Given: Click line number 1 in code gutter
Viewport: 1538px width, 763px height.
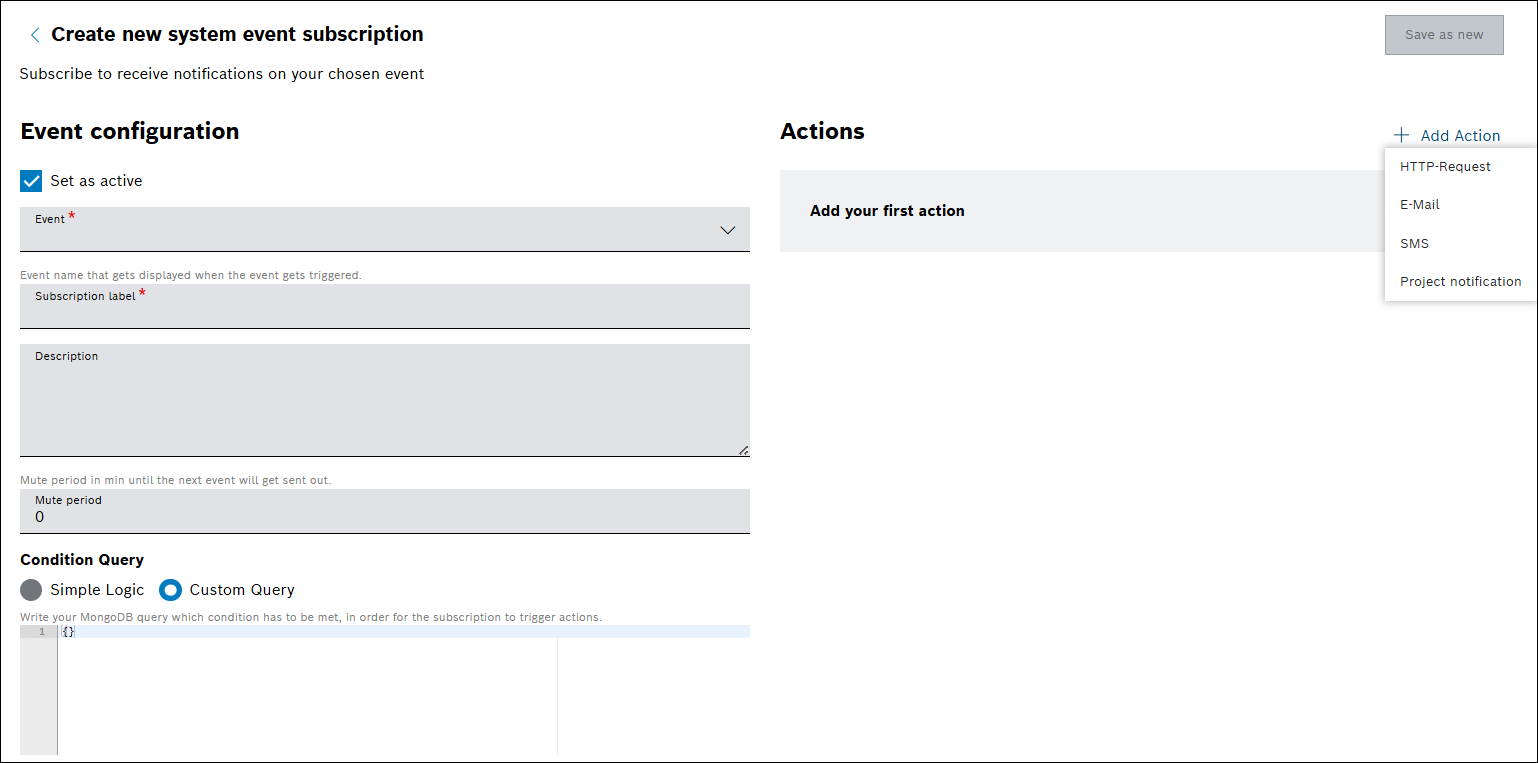Looking at the screenshot, I should coord(42,632).
